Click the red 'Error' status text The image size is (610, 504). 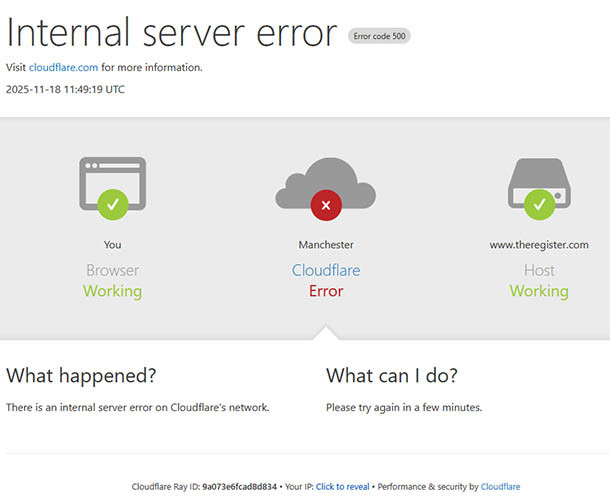click(326, 291)
